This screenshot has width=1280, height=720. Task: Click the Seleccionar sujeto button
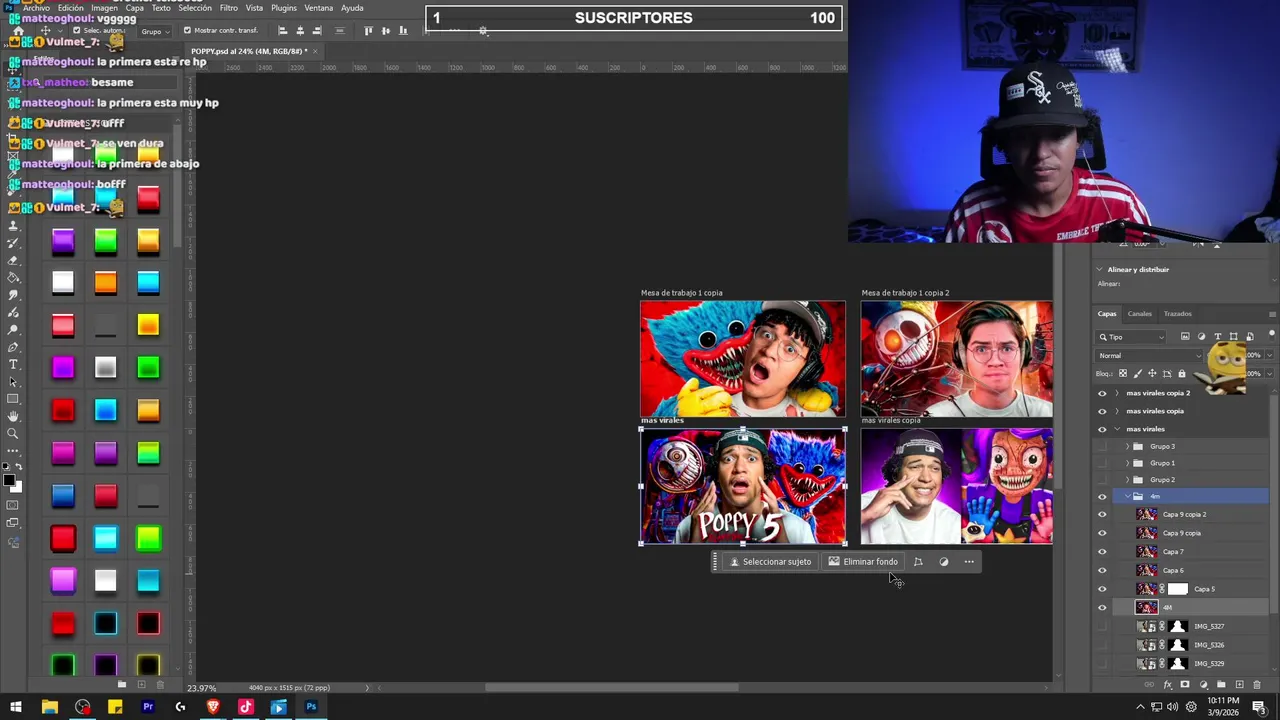pyautogui.click(x=770, y=562)
